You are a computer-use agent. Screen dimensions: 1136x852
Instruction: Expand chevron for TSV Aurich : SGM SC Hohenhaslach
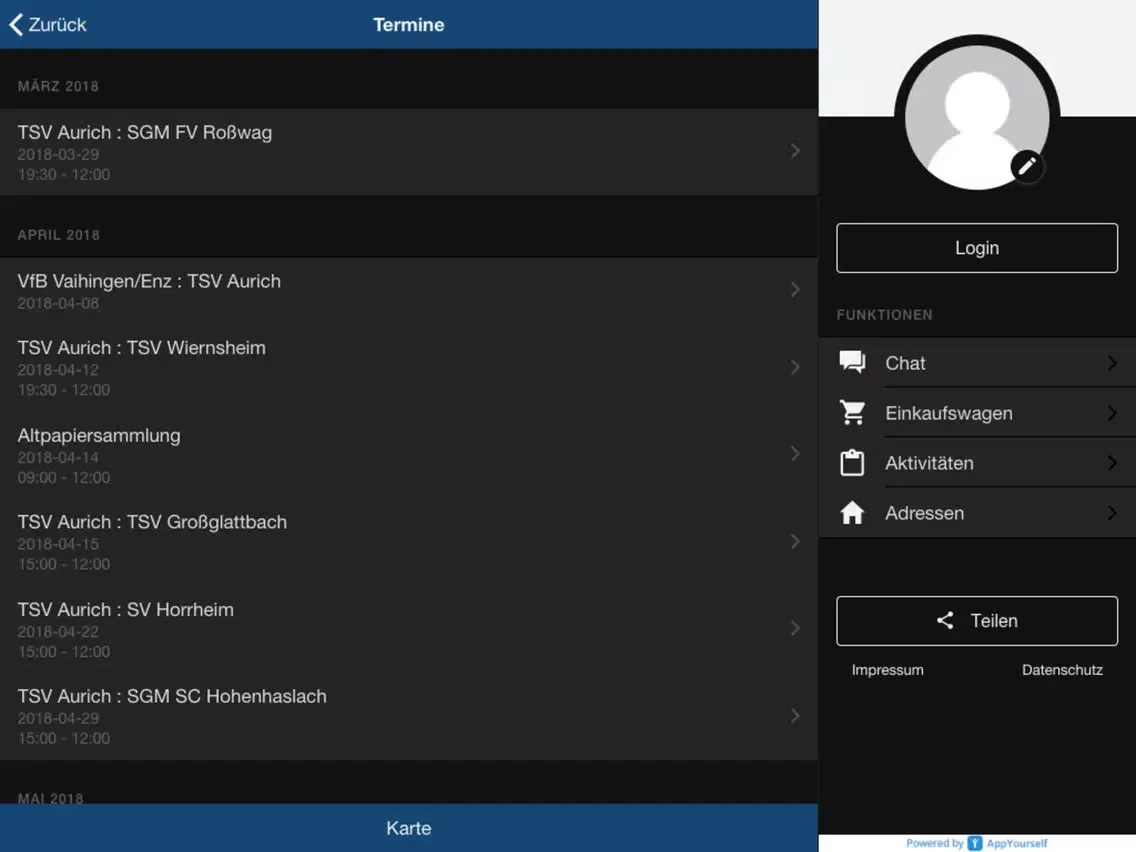click(795, 716)
